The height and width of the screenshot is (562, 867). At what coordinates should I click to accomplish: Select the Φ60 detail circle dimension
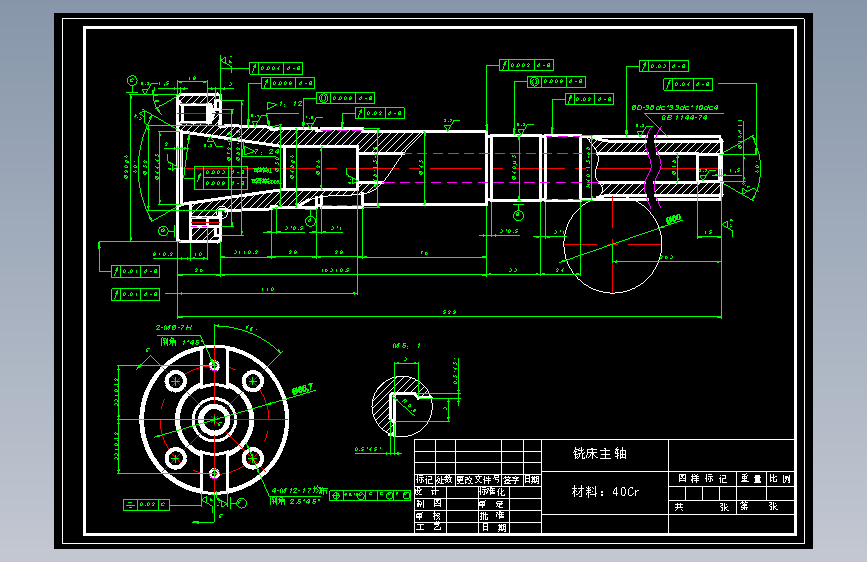[673, 220]
